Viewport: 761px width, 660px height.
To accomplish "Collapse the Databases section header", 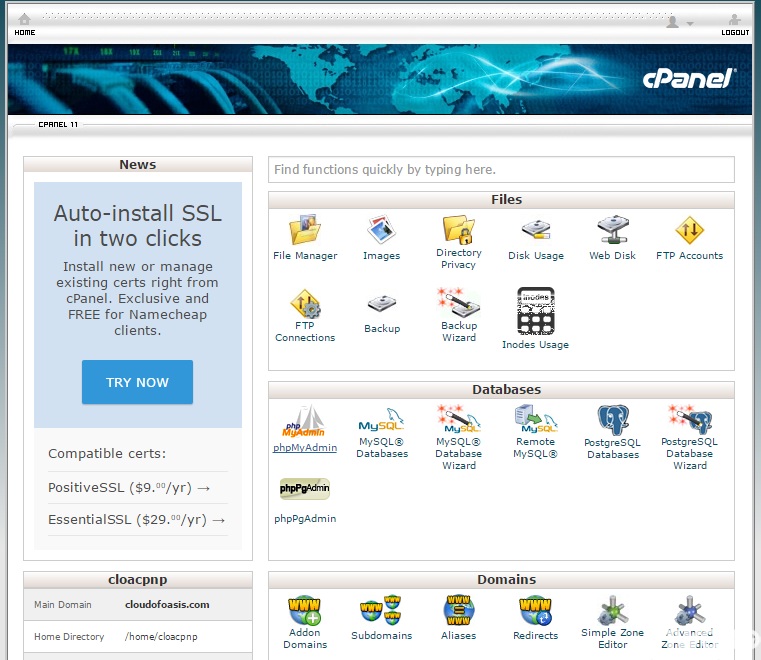I will pos(501,390).
